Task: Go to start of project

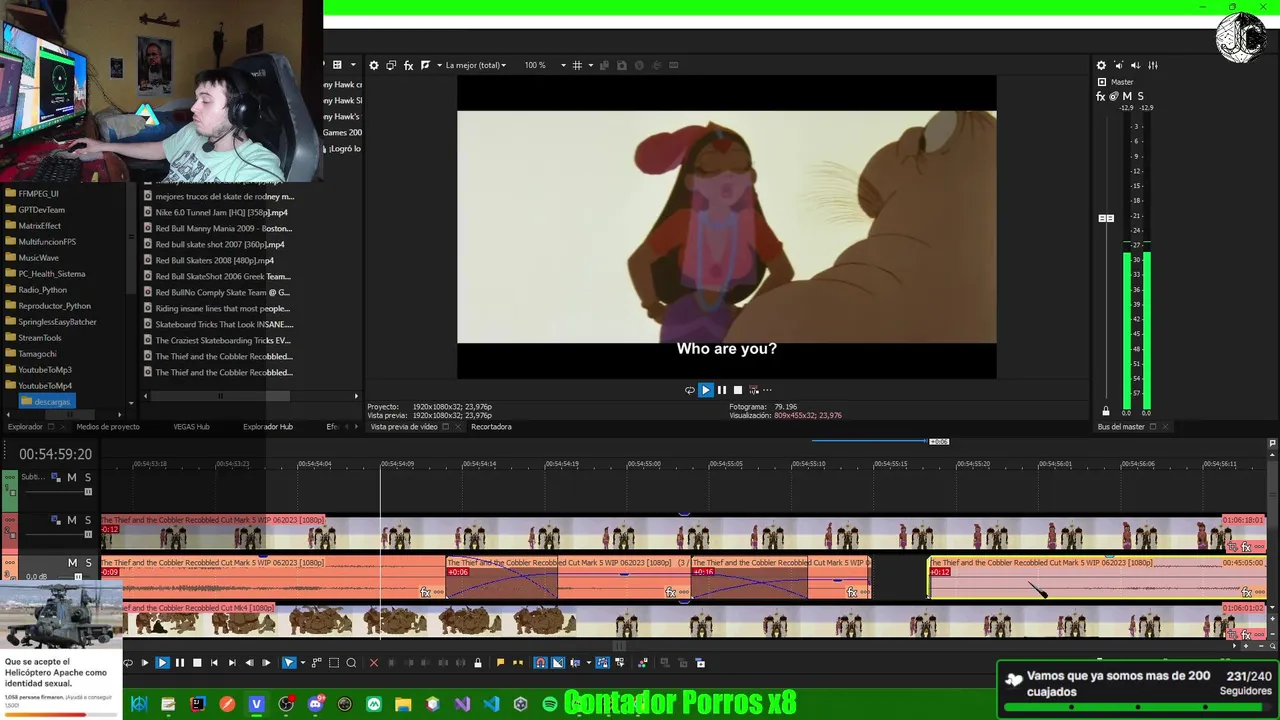Action: 214,662
